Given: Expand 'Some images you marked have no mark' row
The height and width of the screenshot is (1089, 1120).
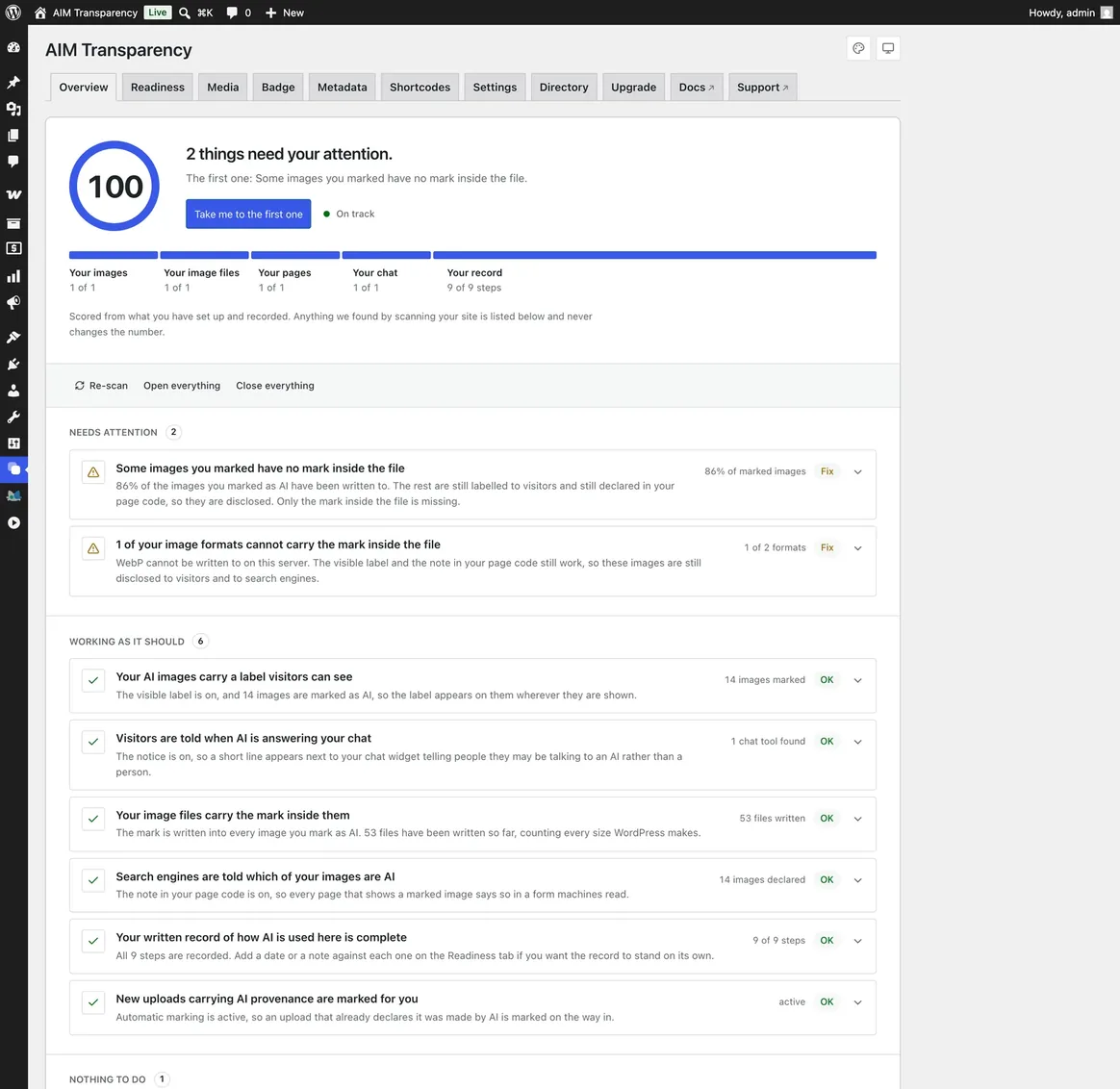Looking at the screenshot, I should (858, 471).
